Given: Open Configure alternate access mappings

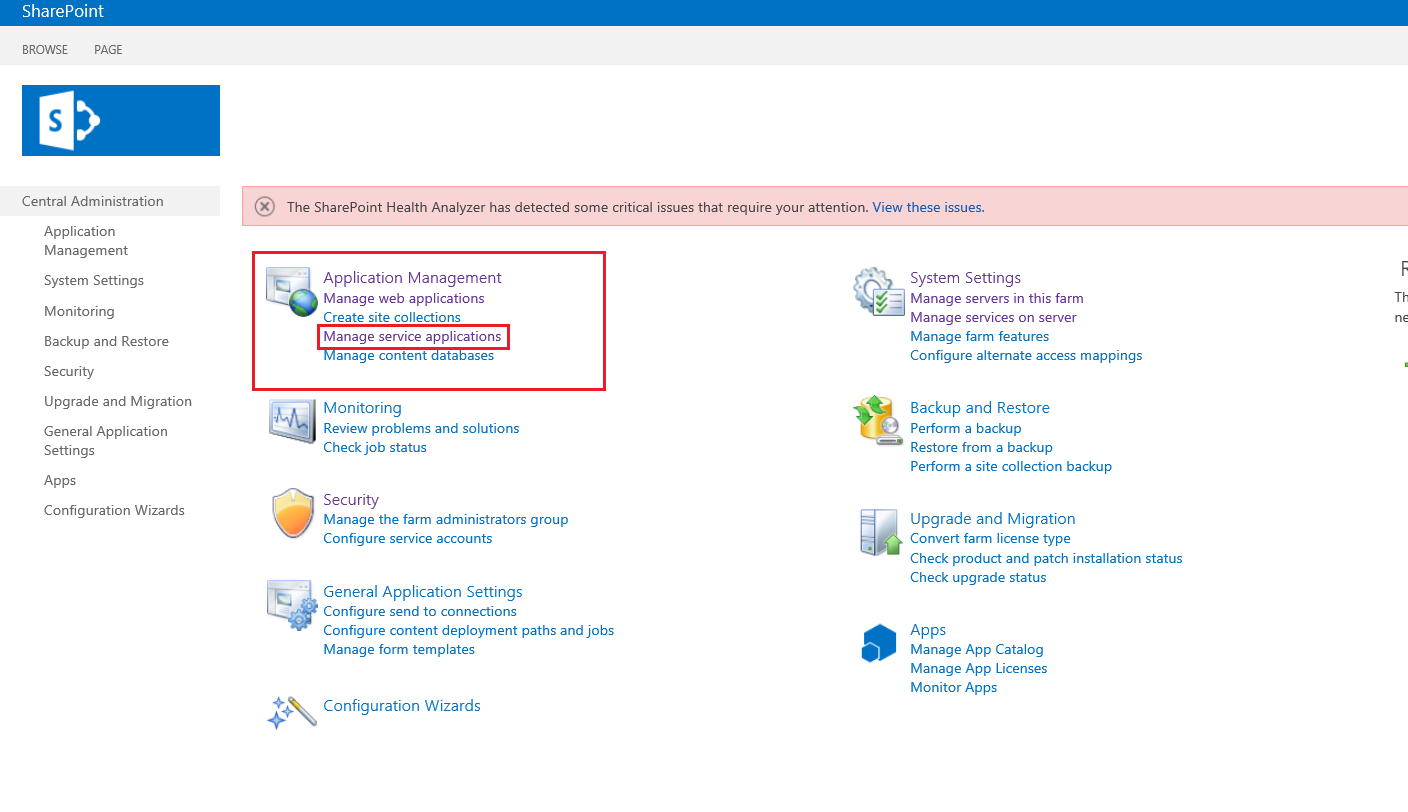Looking at the screenshot, I should (x=1025, y=355).
